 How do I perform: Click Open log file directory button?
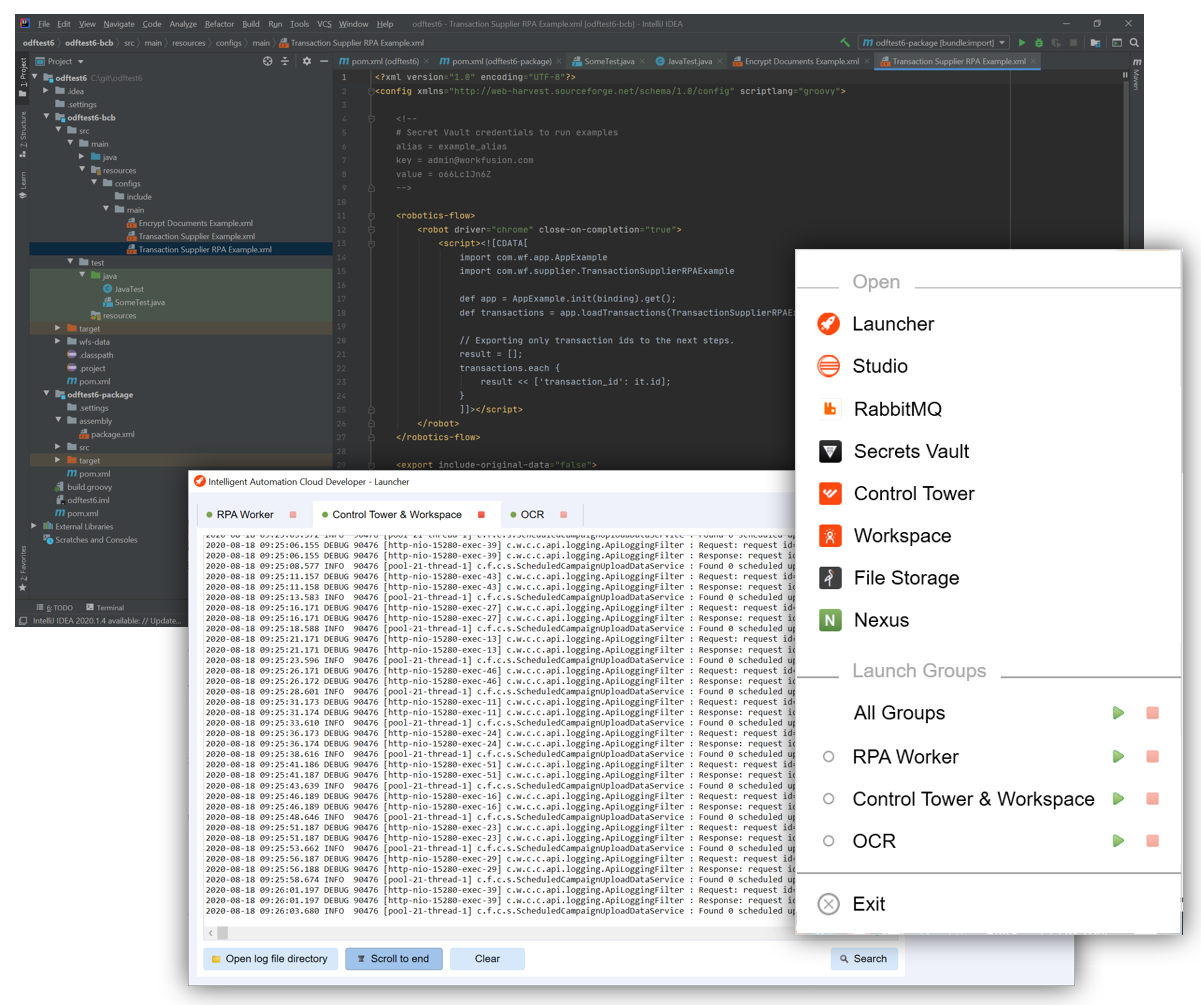(x=270, y=958)
